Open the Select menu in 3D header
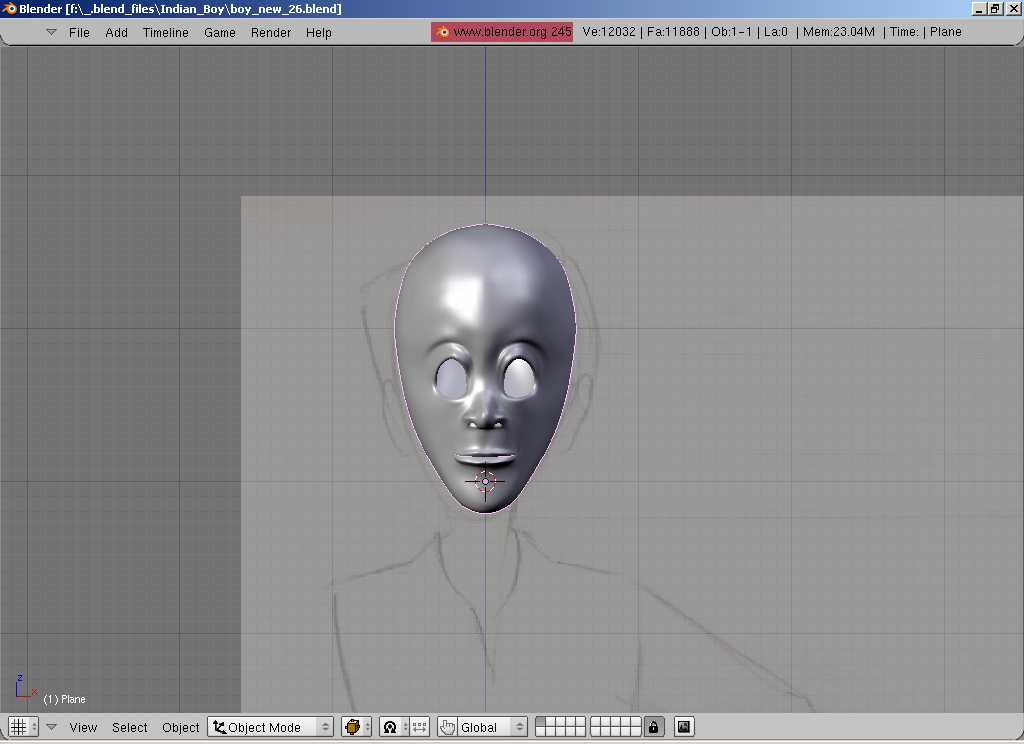 coord(129,727)
